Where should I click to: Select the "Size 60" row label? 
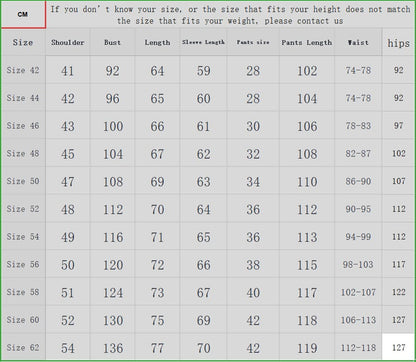coord(23,320)
